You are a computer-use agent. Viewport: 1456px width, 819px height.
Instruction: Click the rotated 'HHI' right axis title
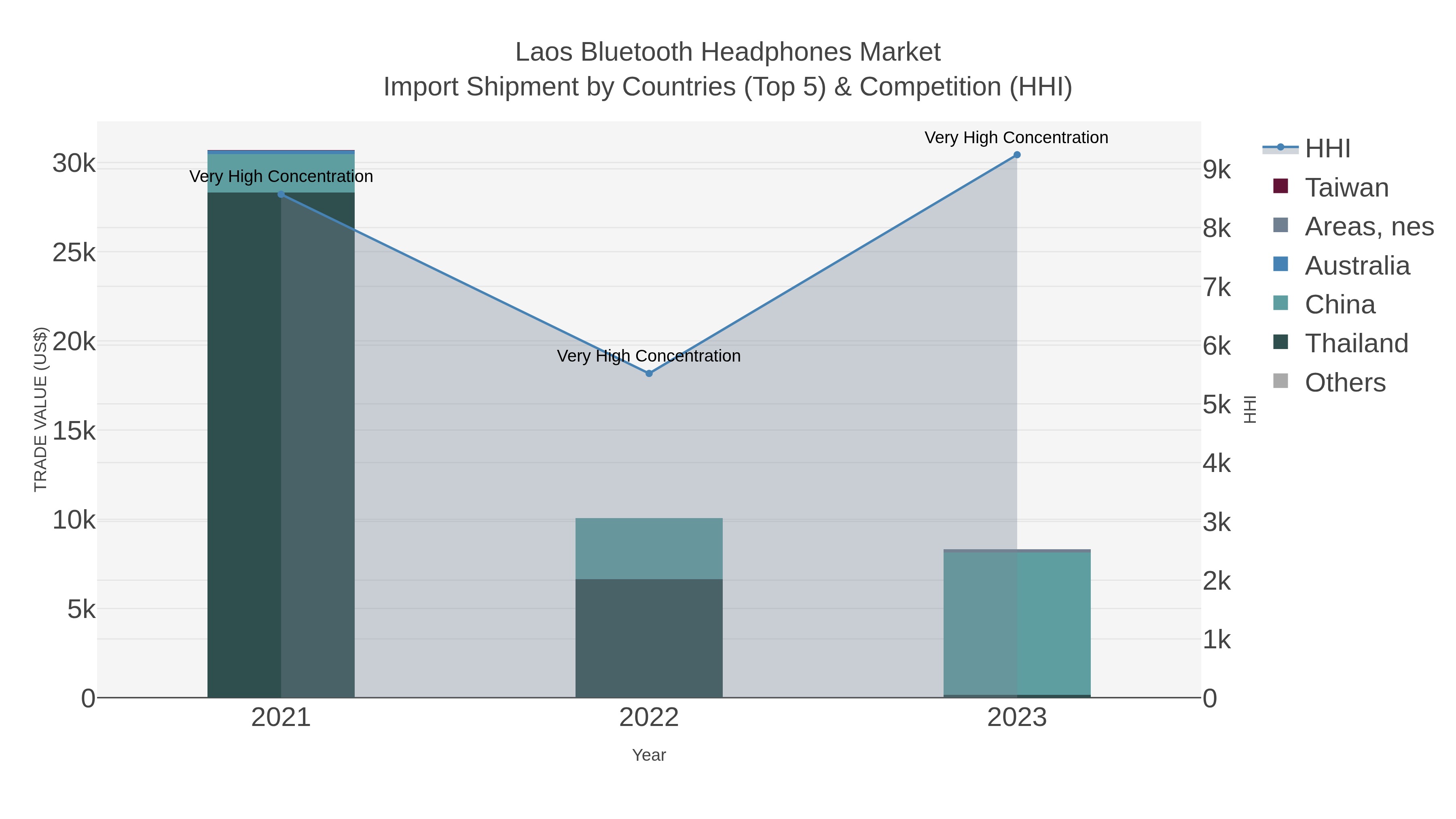click(1250, 409)
